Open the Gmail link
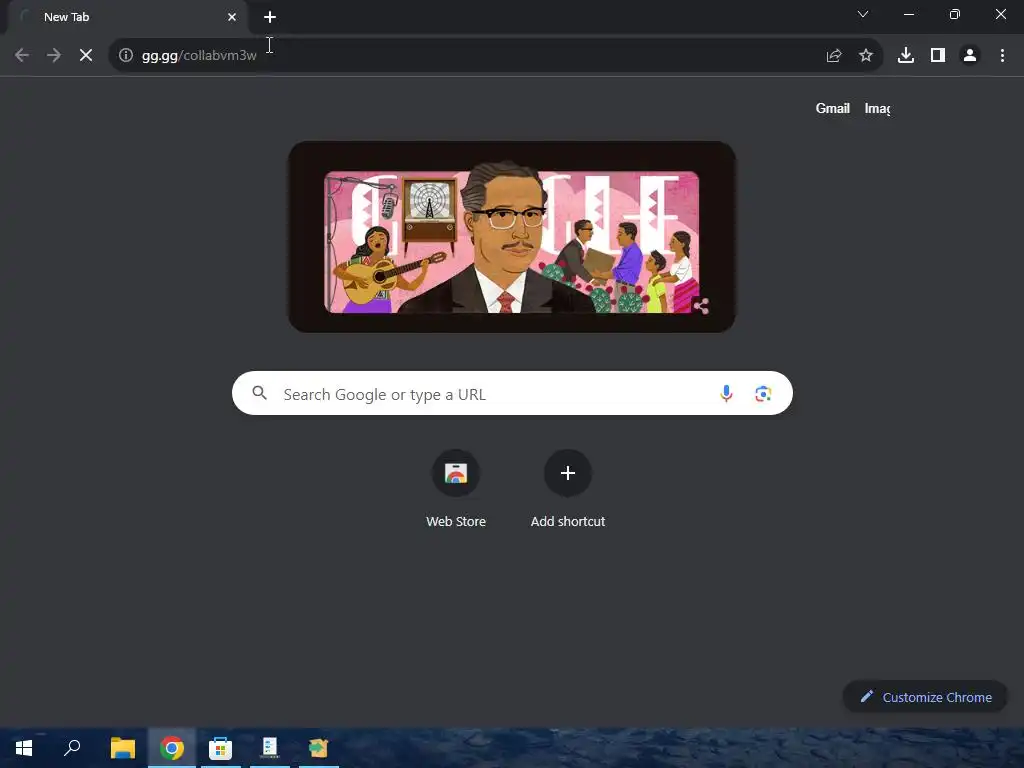The image size is (1024, 768). (833, 108)
